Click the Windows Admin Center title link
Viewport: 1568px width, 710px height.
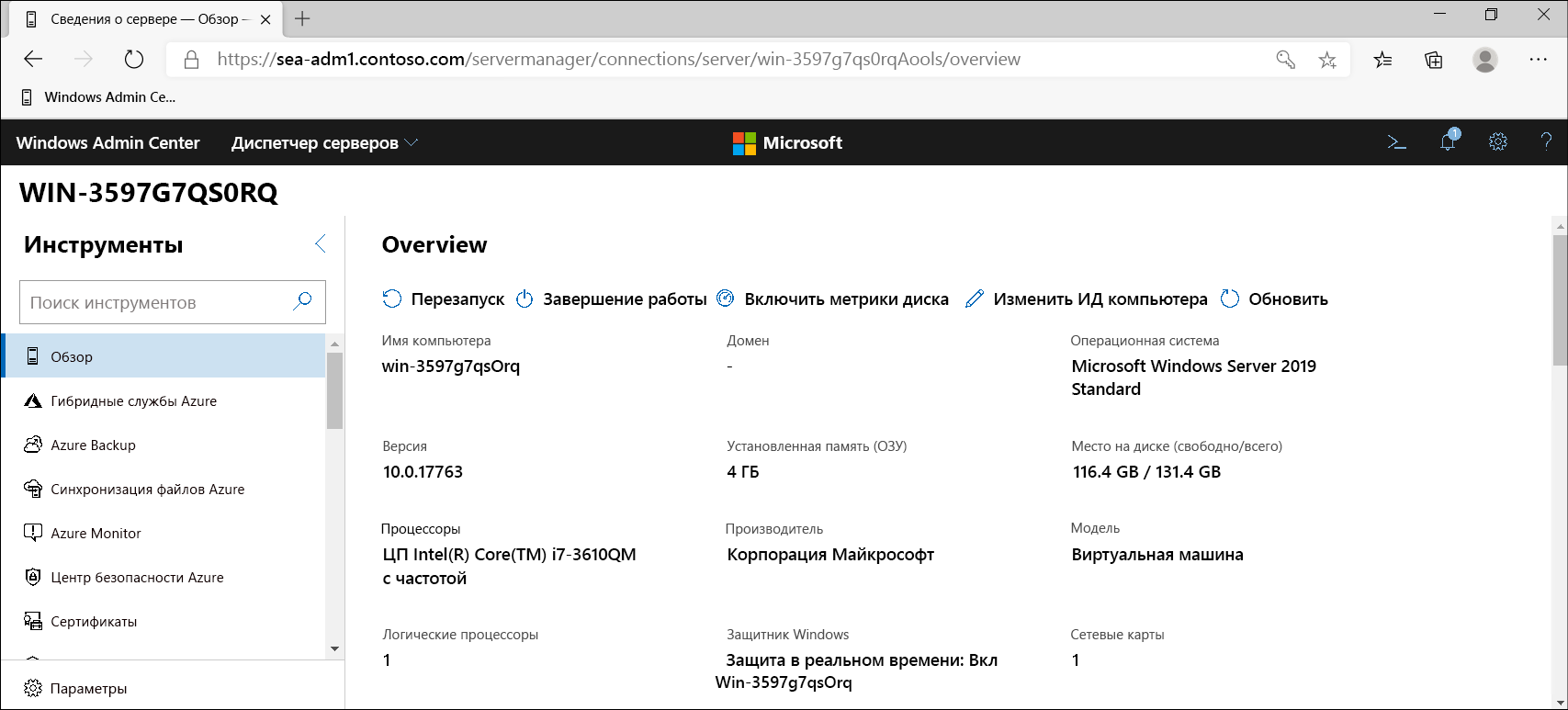107,142
